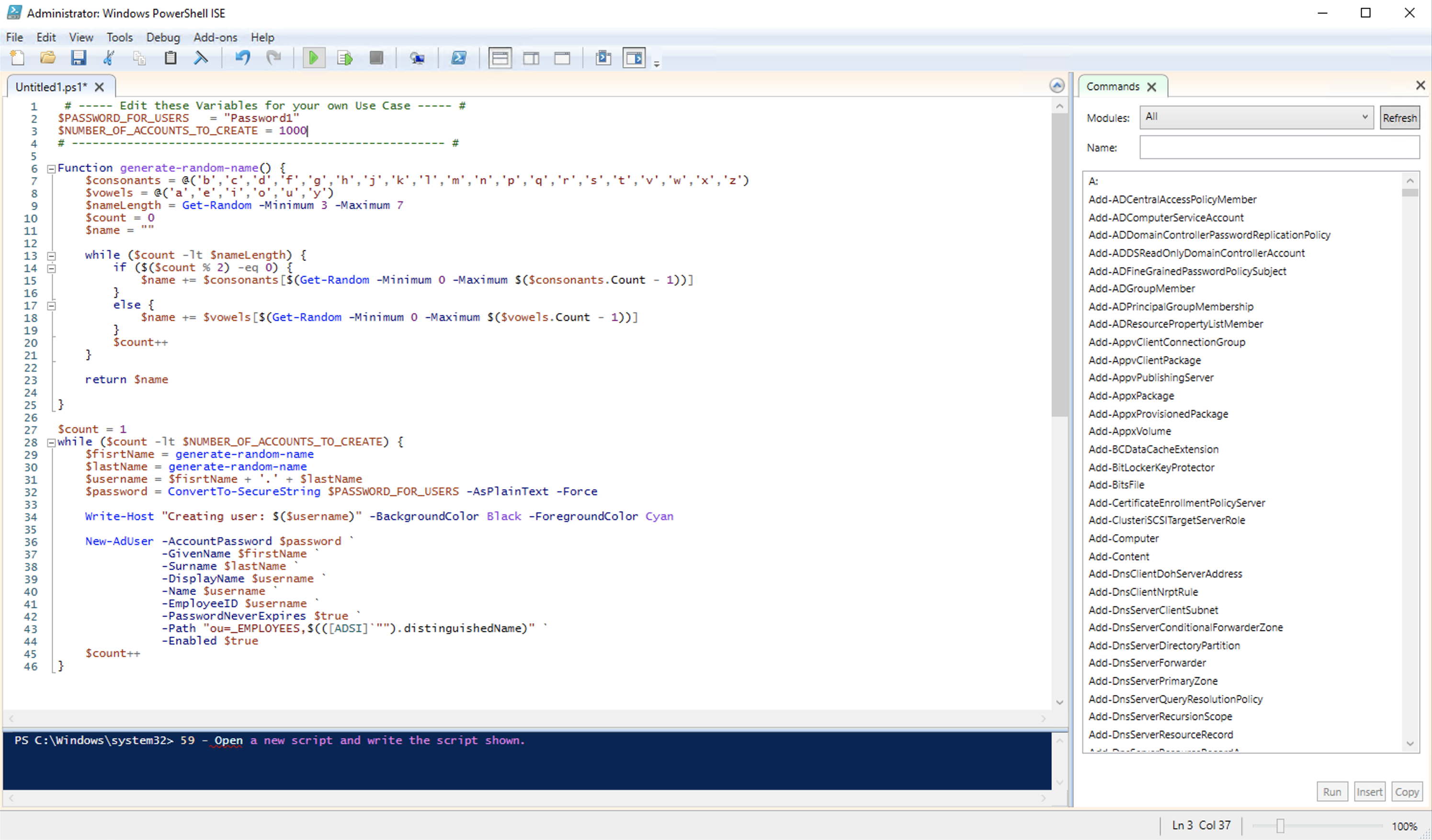Select Add-ADGroupMember in the command list
The height and width of the screenshot is (840, 1432).
(x=1141, y=289)
